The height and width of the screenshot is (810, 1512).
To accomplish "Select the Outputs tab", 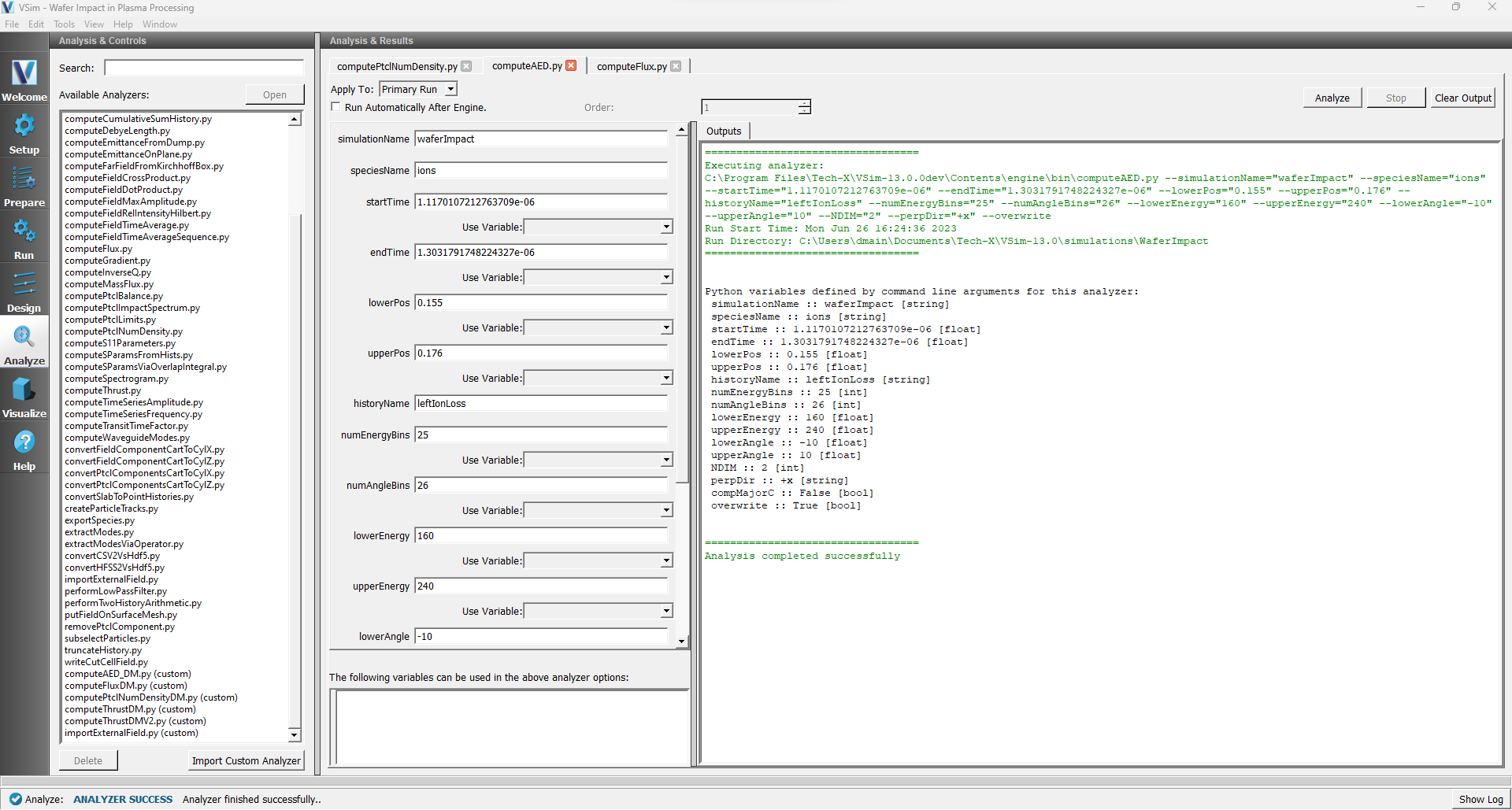I will click(x=724, y=131).
